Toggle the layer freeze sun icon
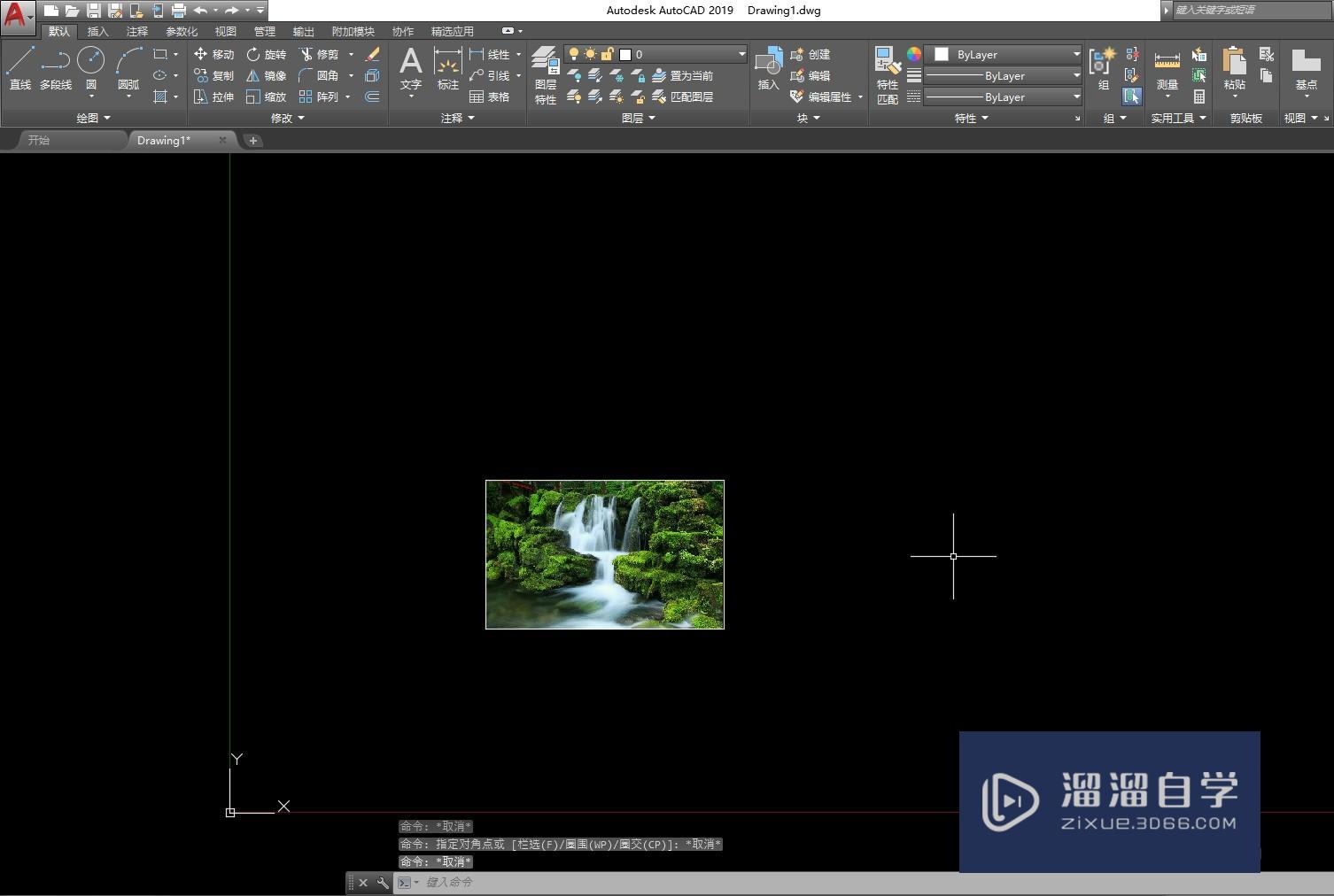Image resolution: width=1334 pixels, height=896 pixels. pos(590,54)
